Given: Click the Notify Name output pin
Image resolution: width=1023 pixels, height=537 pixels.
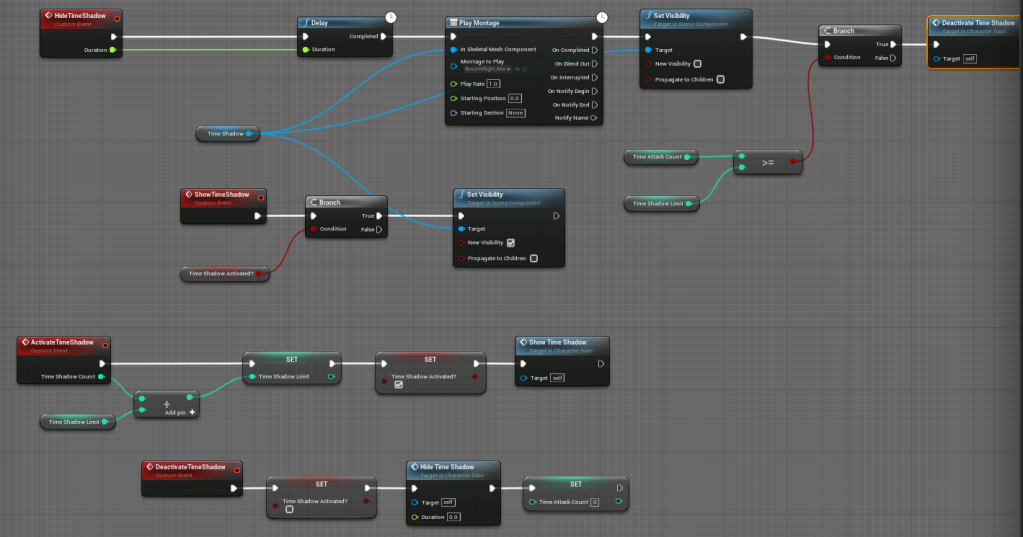Looking at the screenshot, I should pos(595,118).
